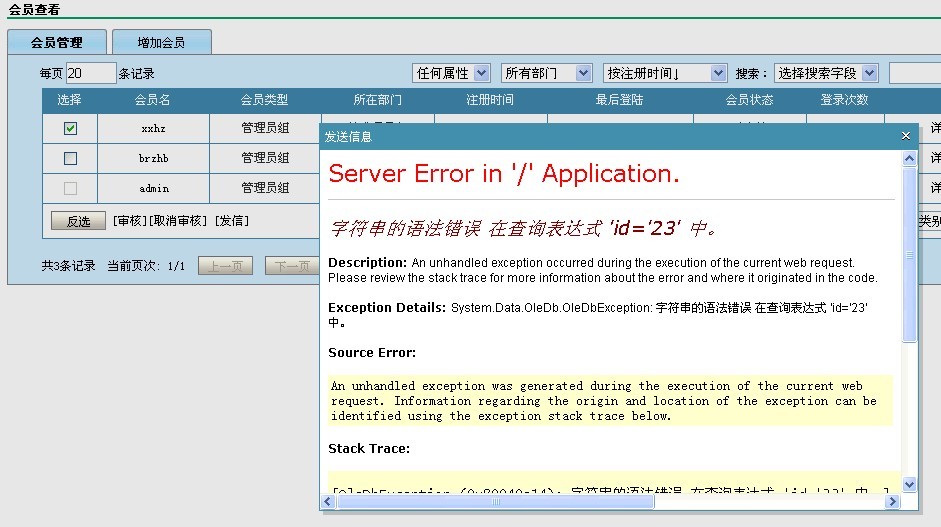Expand the 所有部门 department dropdown
941x527 pixels.
[x=546, y=73]
